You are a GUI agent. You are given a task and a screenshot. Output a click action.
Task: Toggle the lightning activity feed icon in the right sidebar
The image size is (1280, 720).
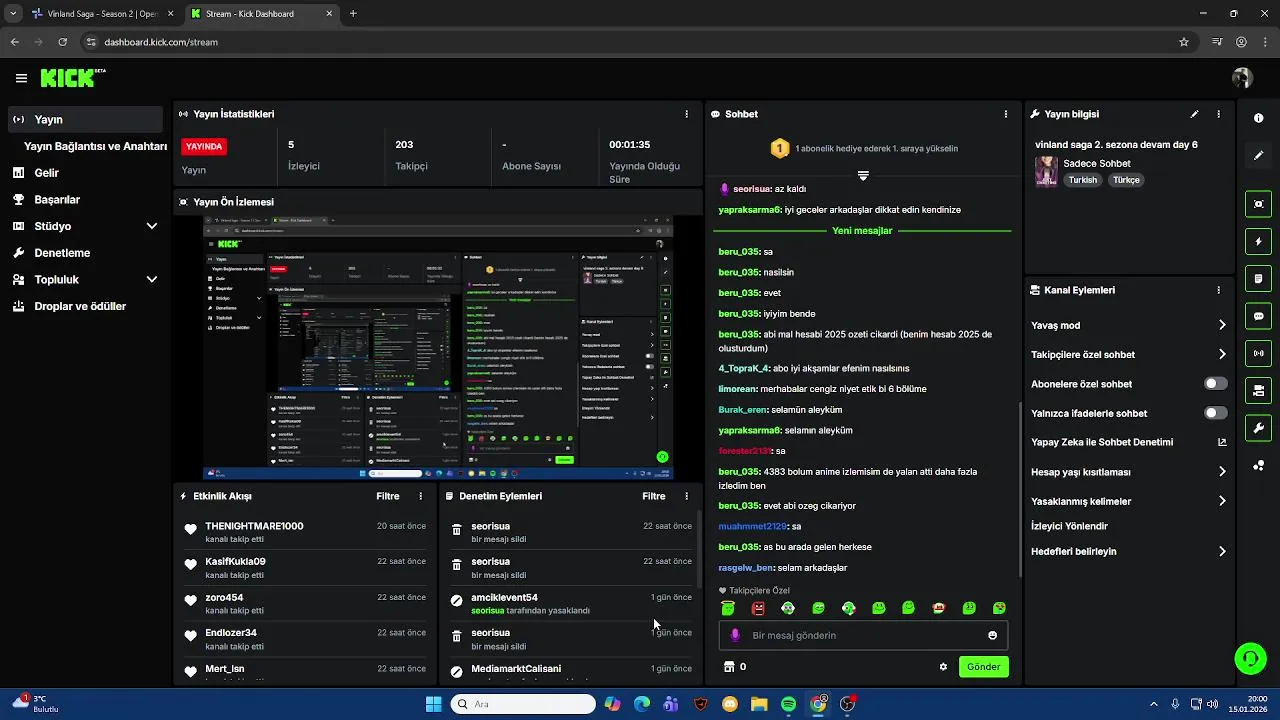[1258, 241]
